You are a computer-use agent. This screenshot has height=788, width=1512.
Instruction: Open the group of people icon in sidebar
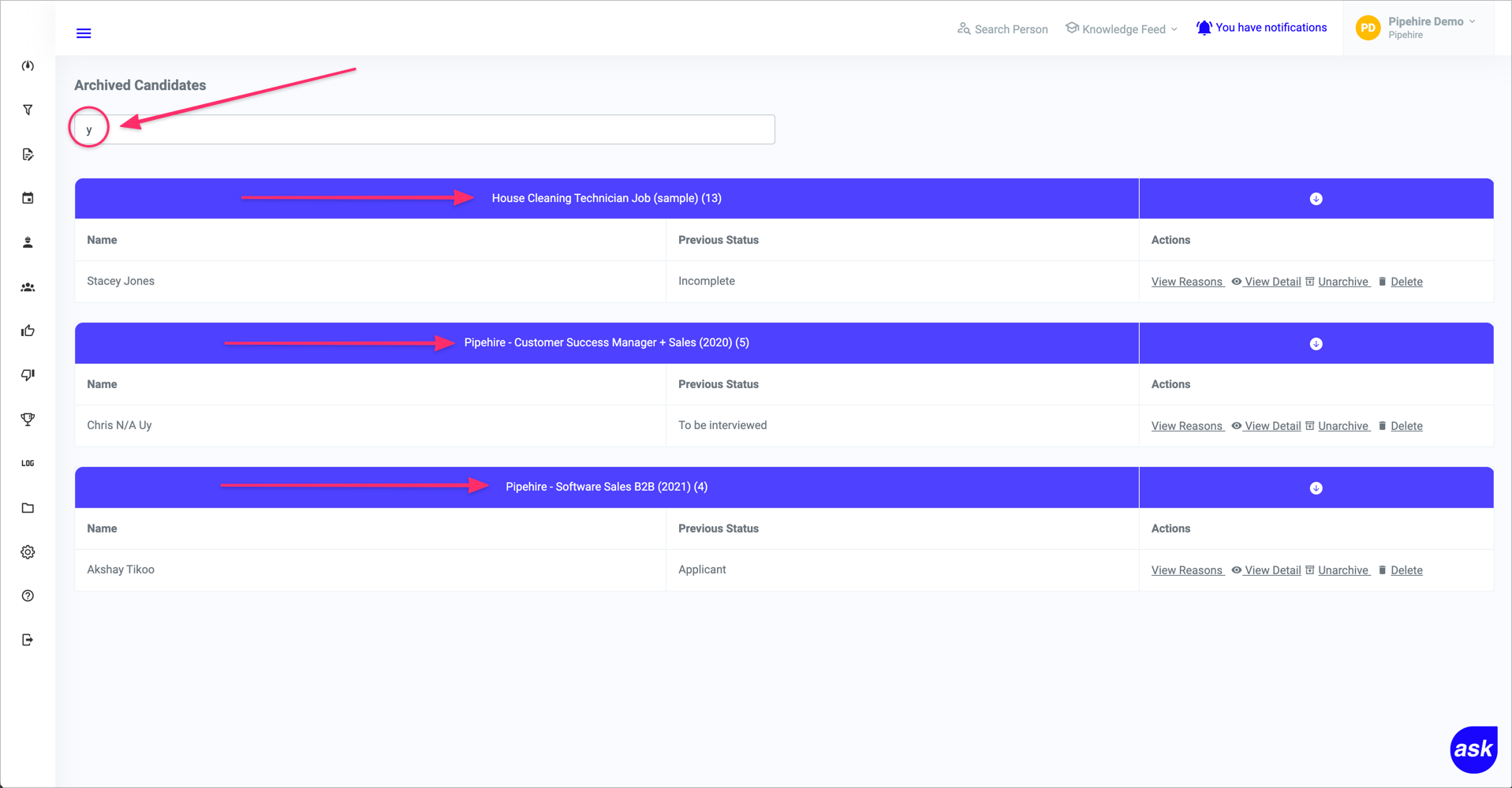28,287
